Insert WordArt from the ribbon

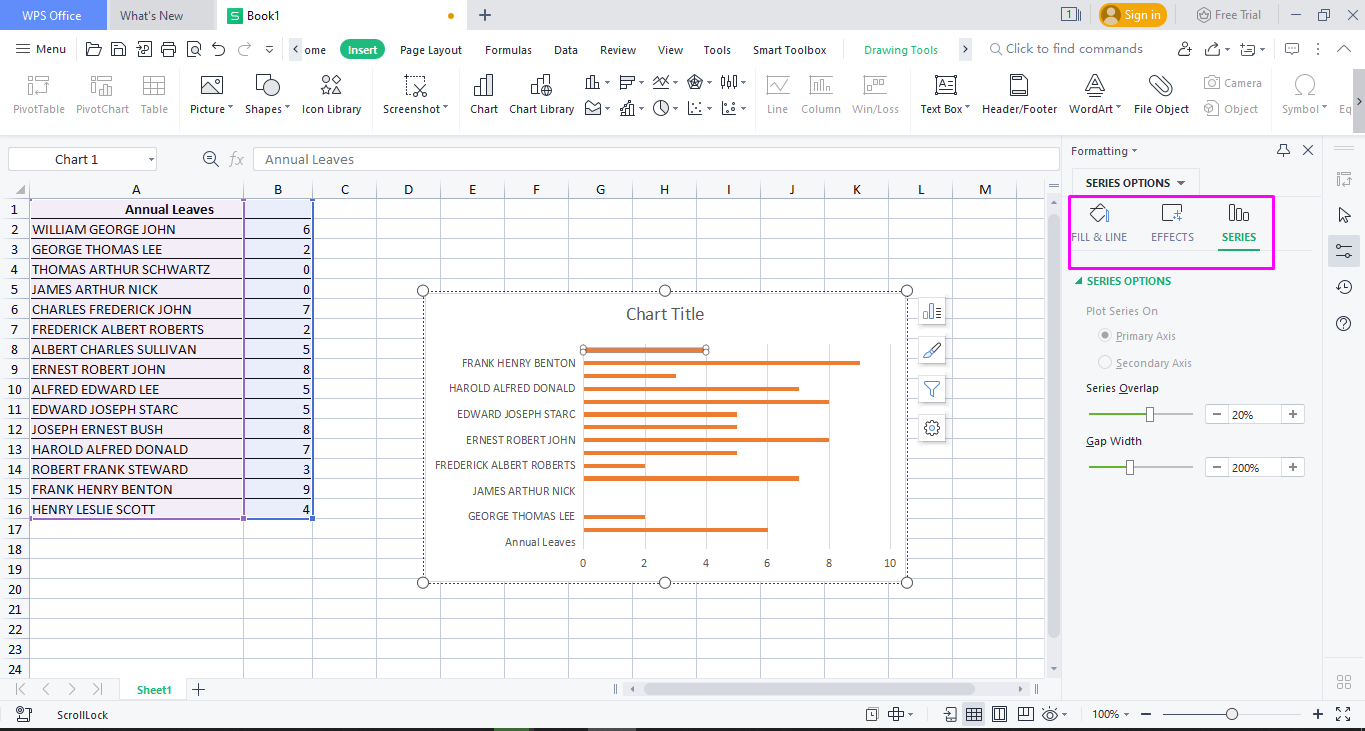point(1093,94)
